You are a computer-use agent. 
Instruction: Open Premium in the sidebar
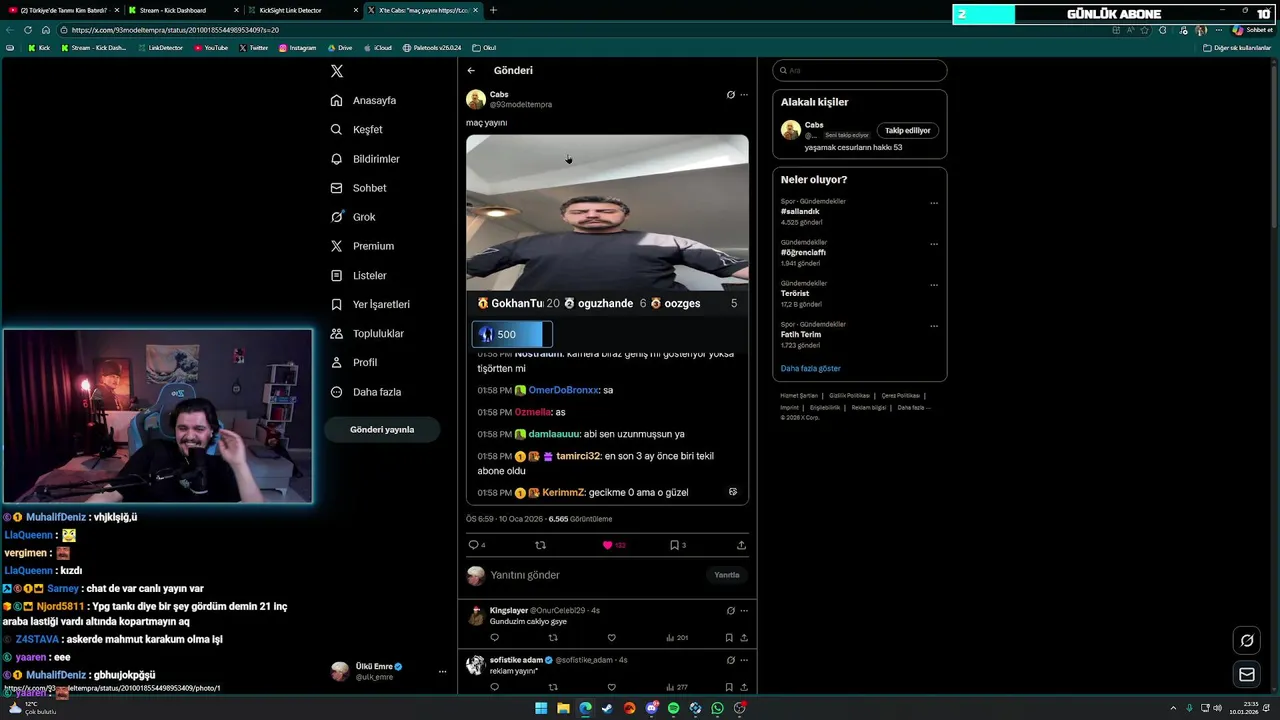(362, 246)
